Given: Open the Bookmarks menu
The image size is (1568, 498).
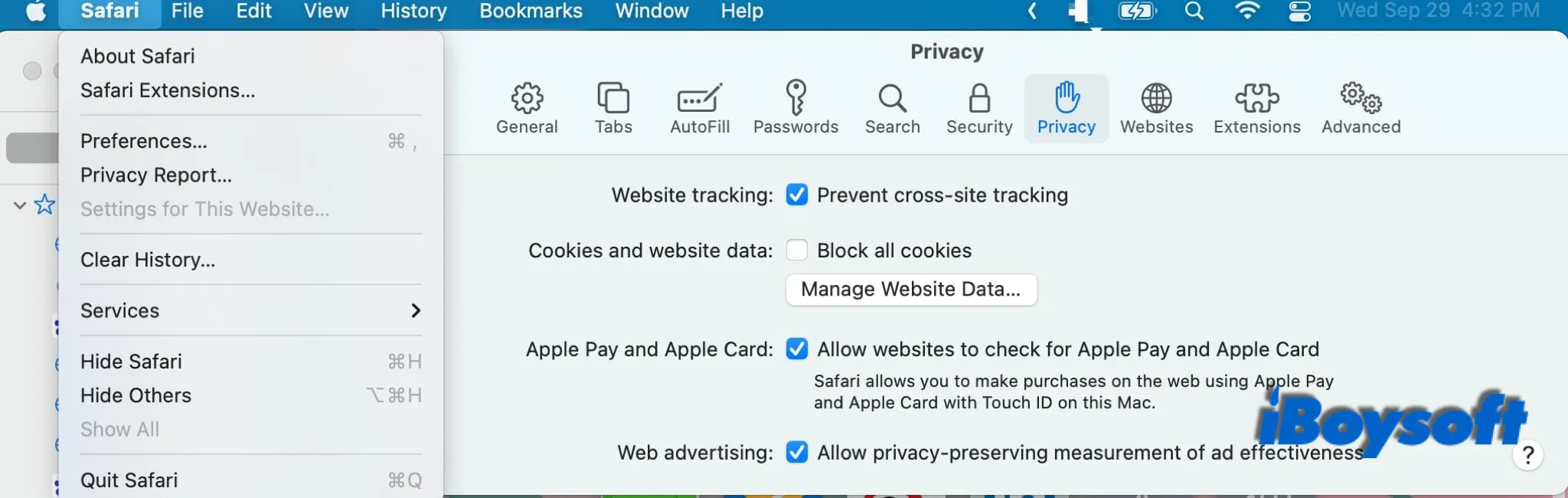Looking at the screenshot, I should (x=531, y=11).
